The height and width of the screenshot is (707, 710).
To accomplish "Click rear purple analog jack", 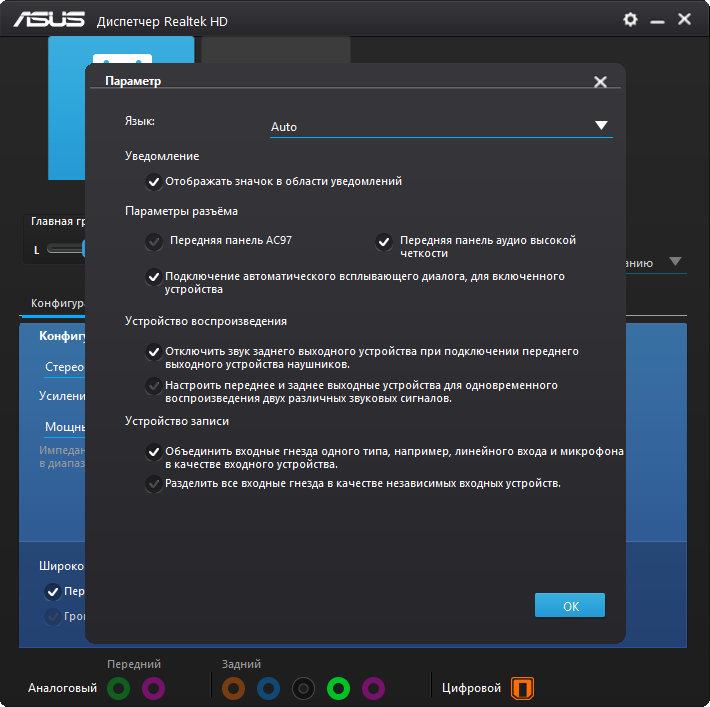I will (374, 688).
